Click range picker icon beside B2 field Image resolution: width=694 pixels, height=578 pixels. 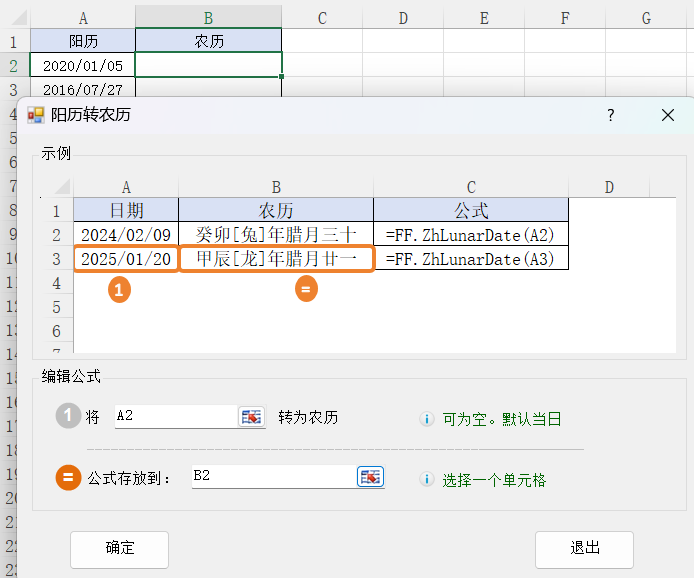pos(371,477)
